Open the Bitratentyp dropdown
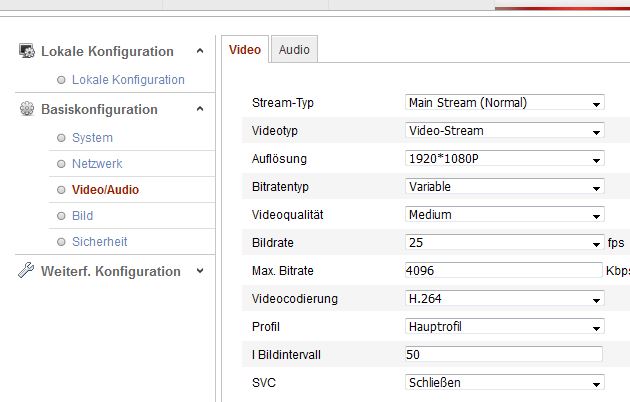This screenshot has height=402, width=630. pos(504,186)
